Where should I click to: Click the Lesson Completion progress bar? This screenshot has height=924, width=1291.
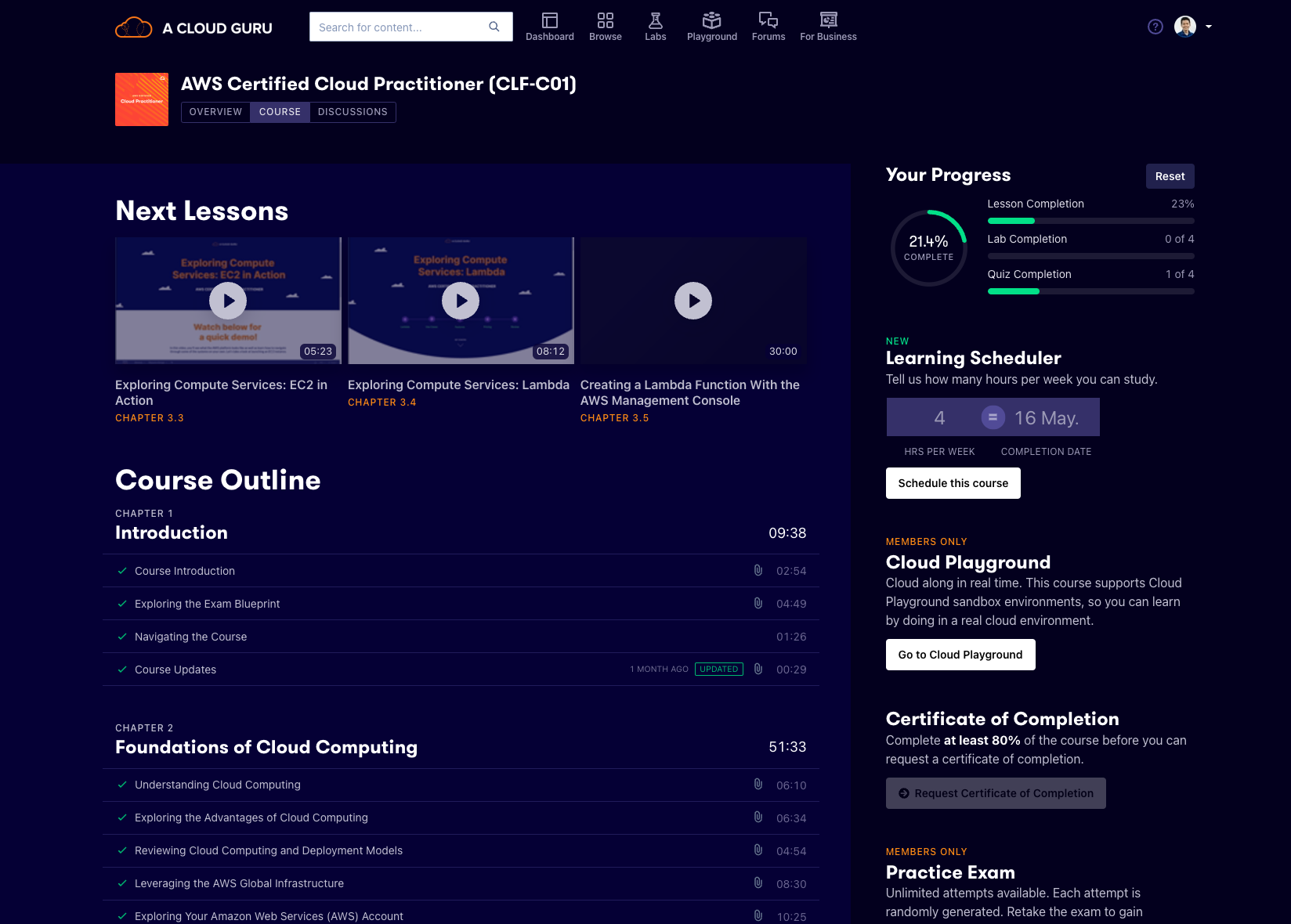click(1090, 221)
